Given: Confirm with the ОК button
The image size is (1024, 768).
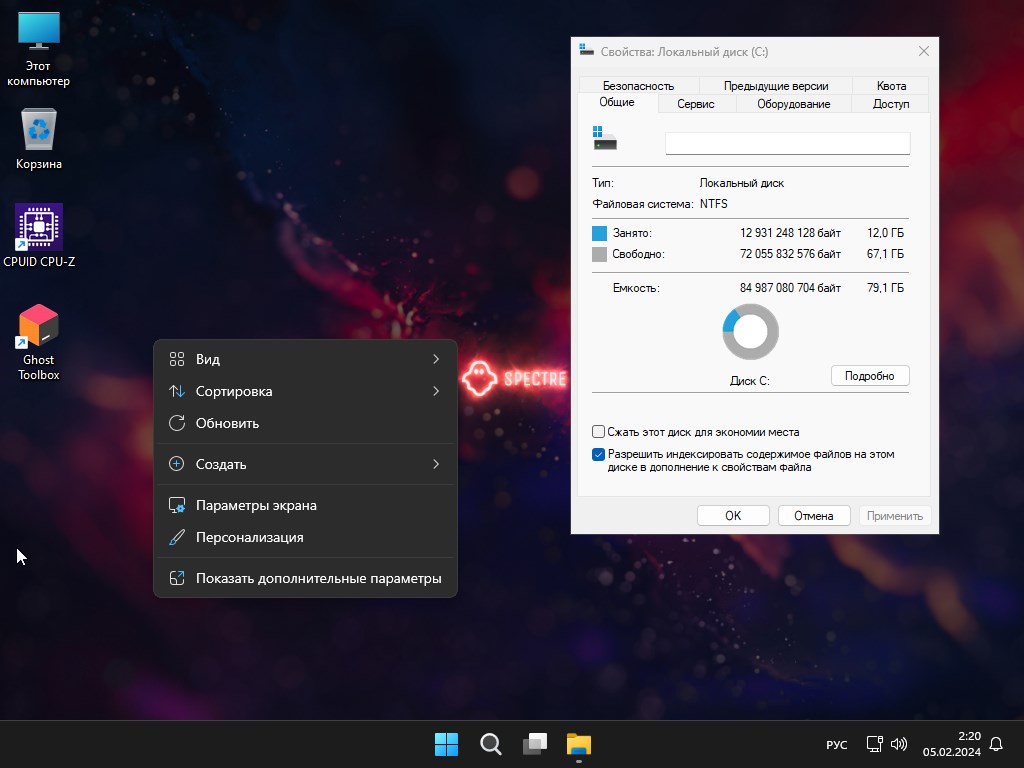Looking at the screenshot, I should [733, 515].
